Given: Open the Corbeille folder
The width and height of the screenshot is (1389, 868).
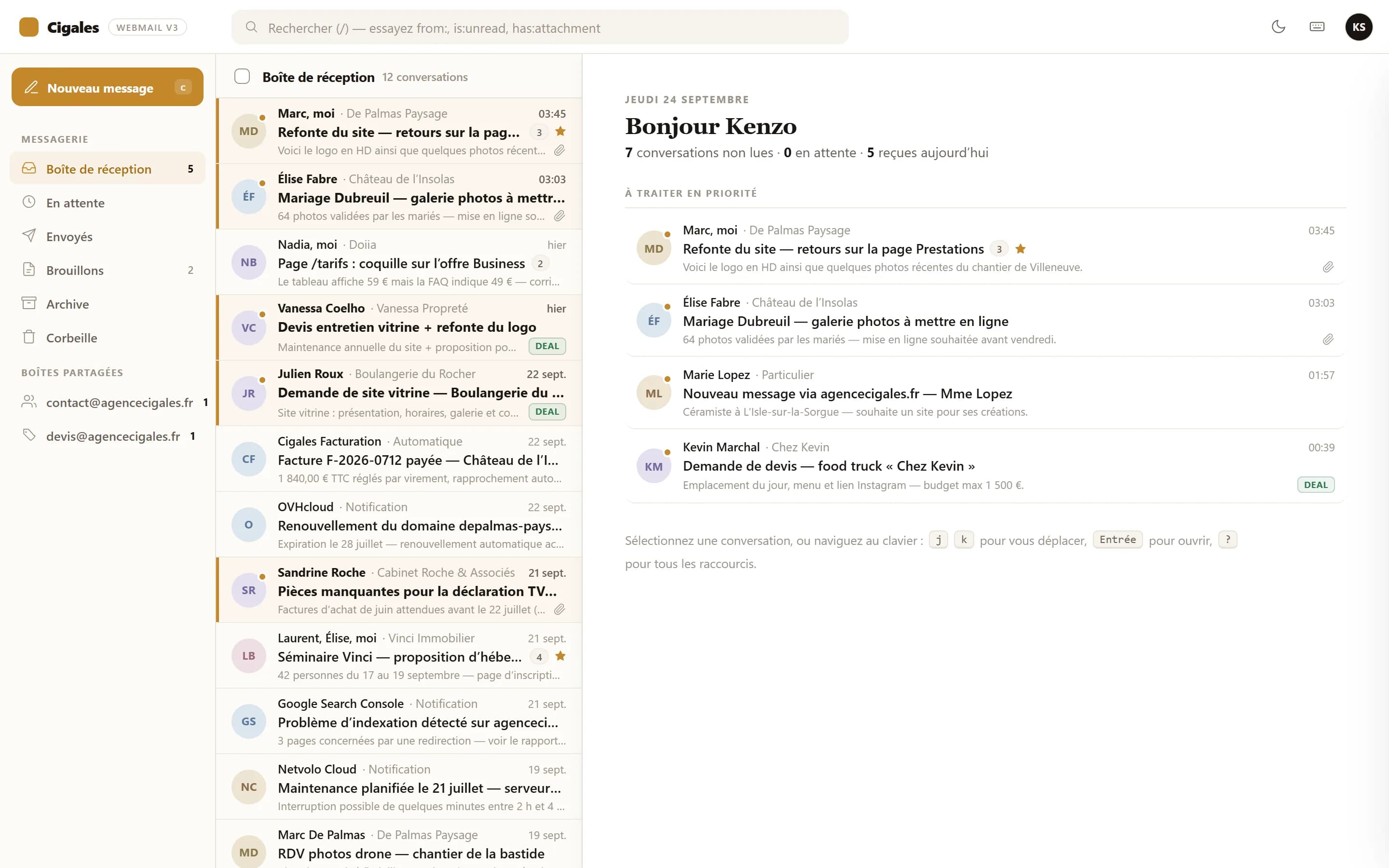Looking at the screenshot, I should [108, 338].
